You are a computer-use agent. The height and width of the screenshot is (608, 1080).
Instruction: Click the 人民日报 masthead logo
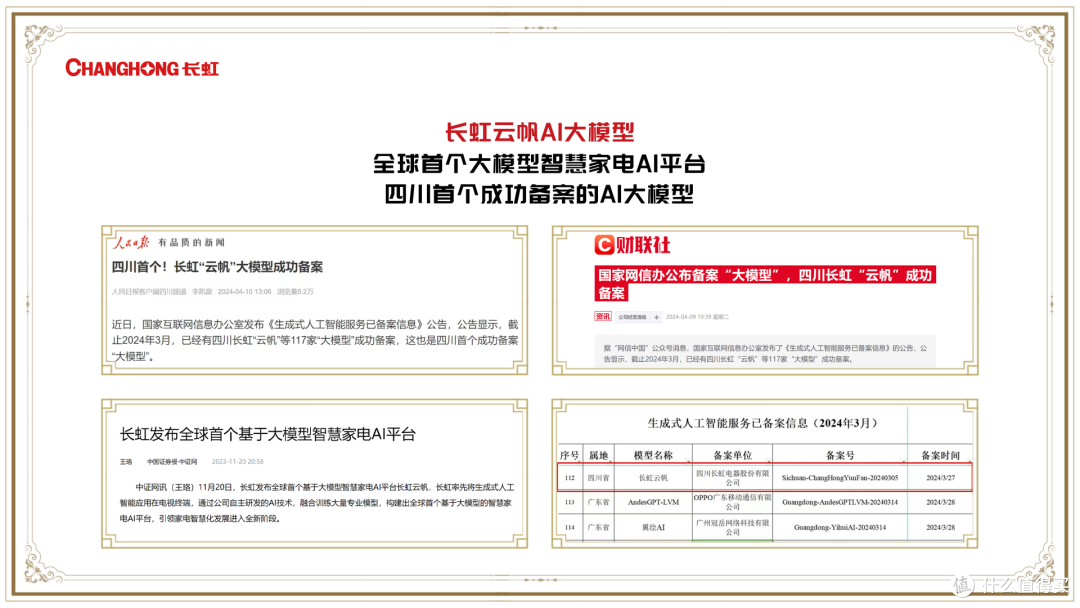[x=131, y=242]
